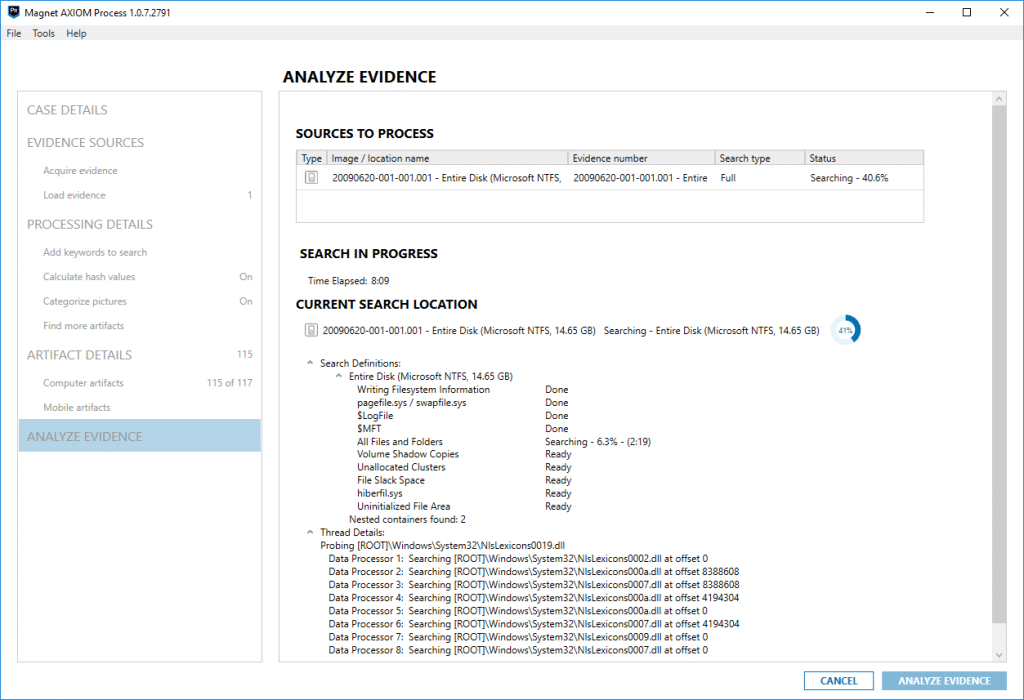This screenshot has width=1024, height=700.
Task: Select 'Writing Filesystem Information' row
Action: point(423,389)
